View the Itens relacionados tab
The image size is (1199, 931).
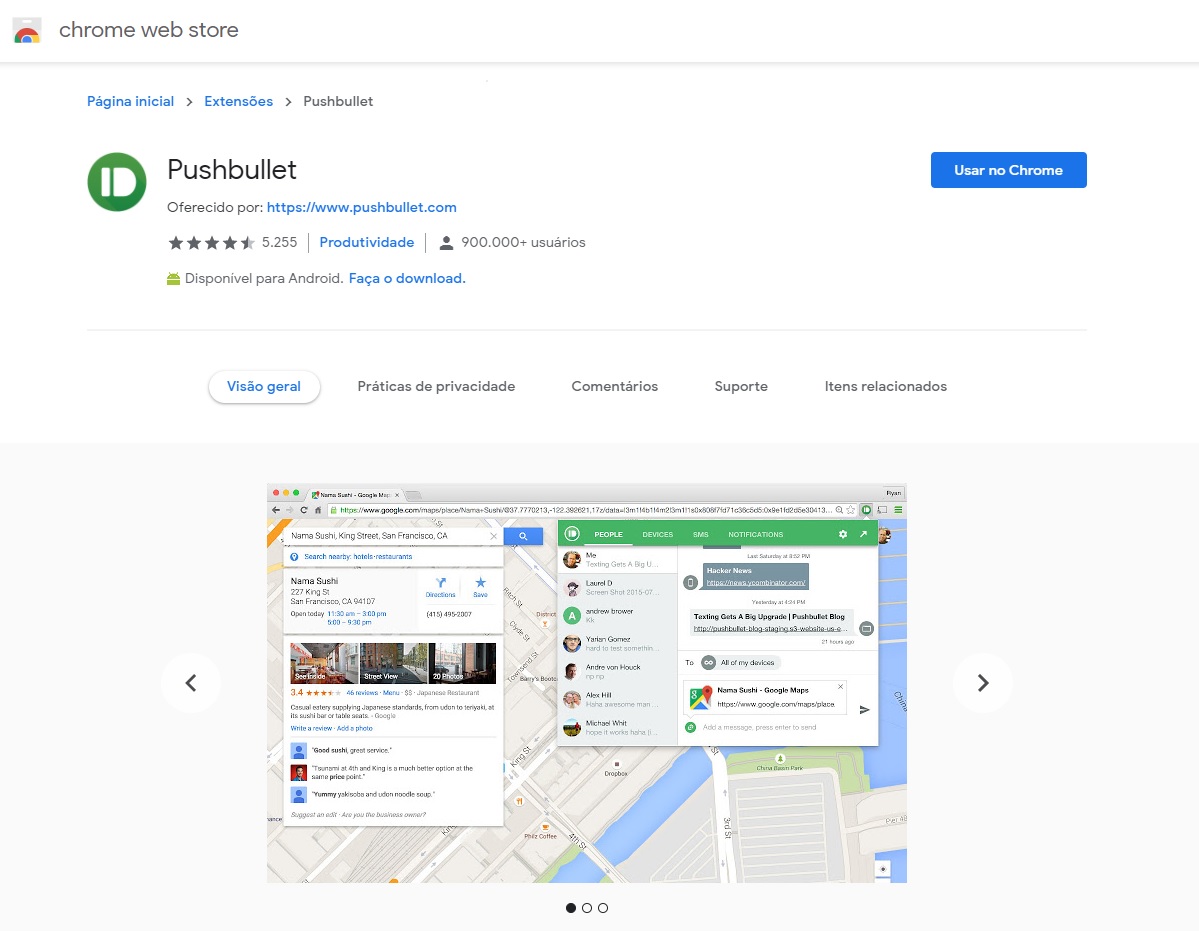coord(885,387)
